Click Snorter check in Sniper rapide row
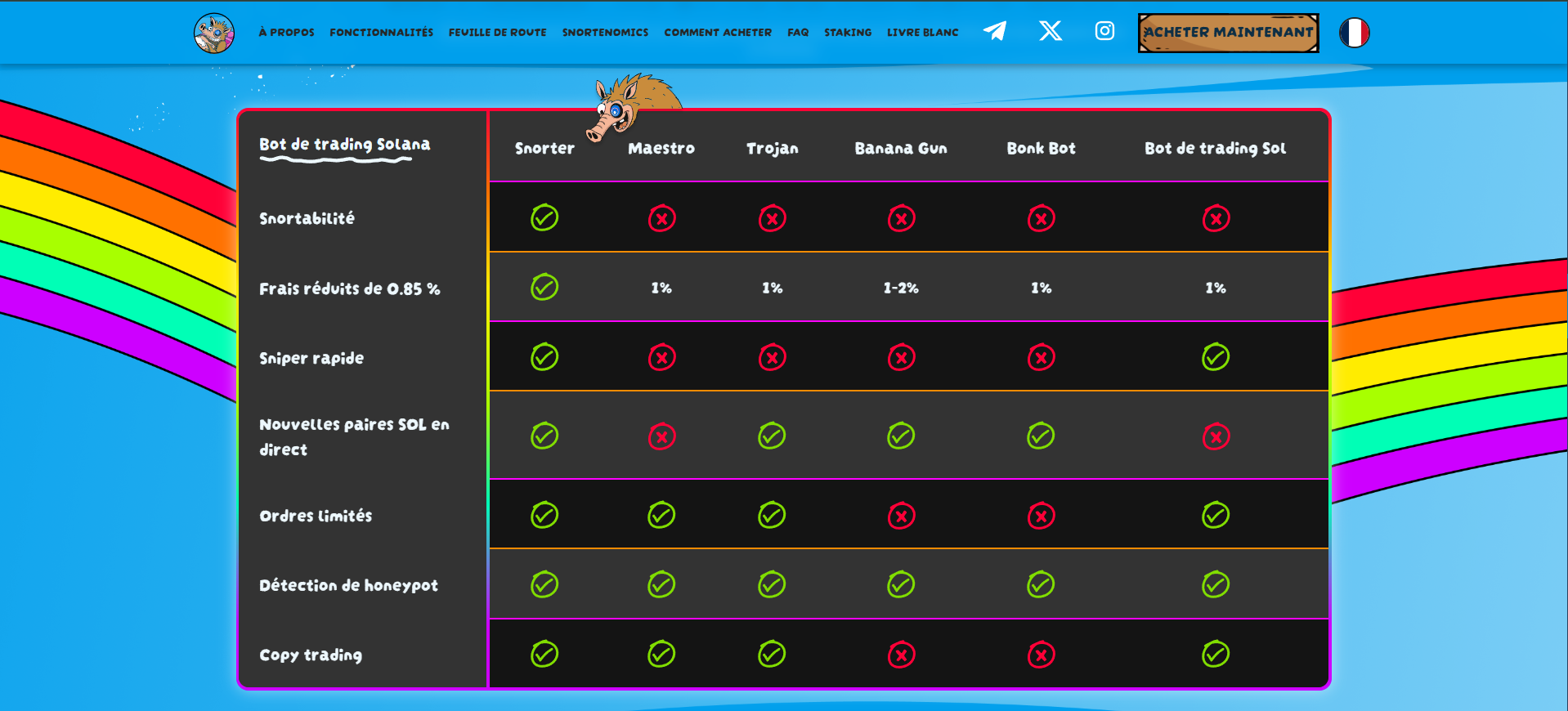1568x711 pixels. (x=544, y=356)
